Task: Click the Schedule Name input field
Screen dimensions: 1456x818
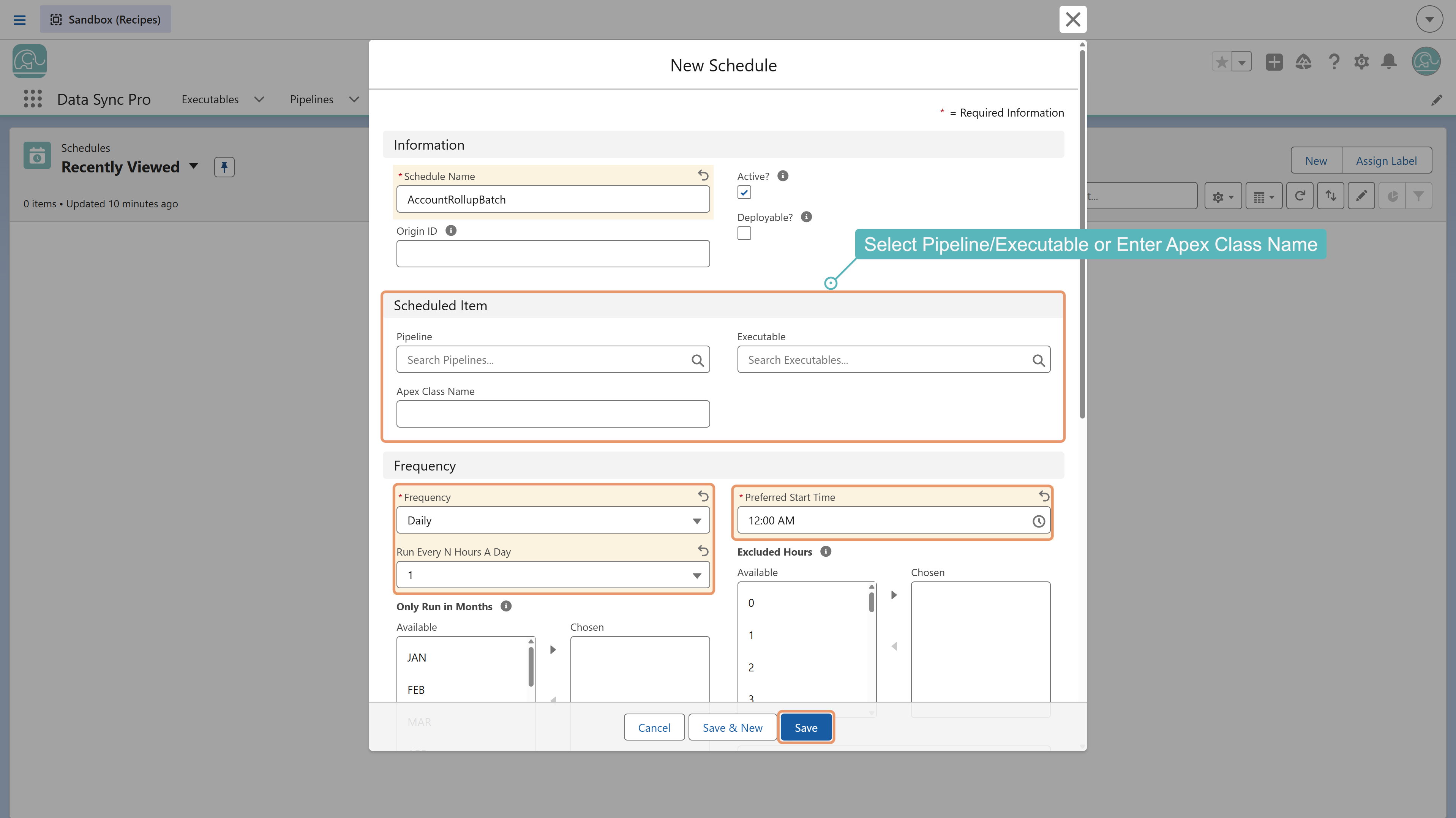Action: [x=553, y=199]
